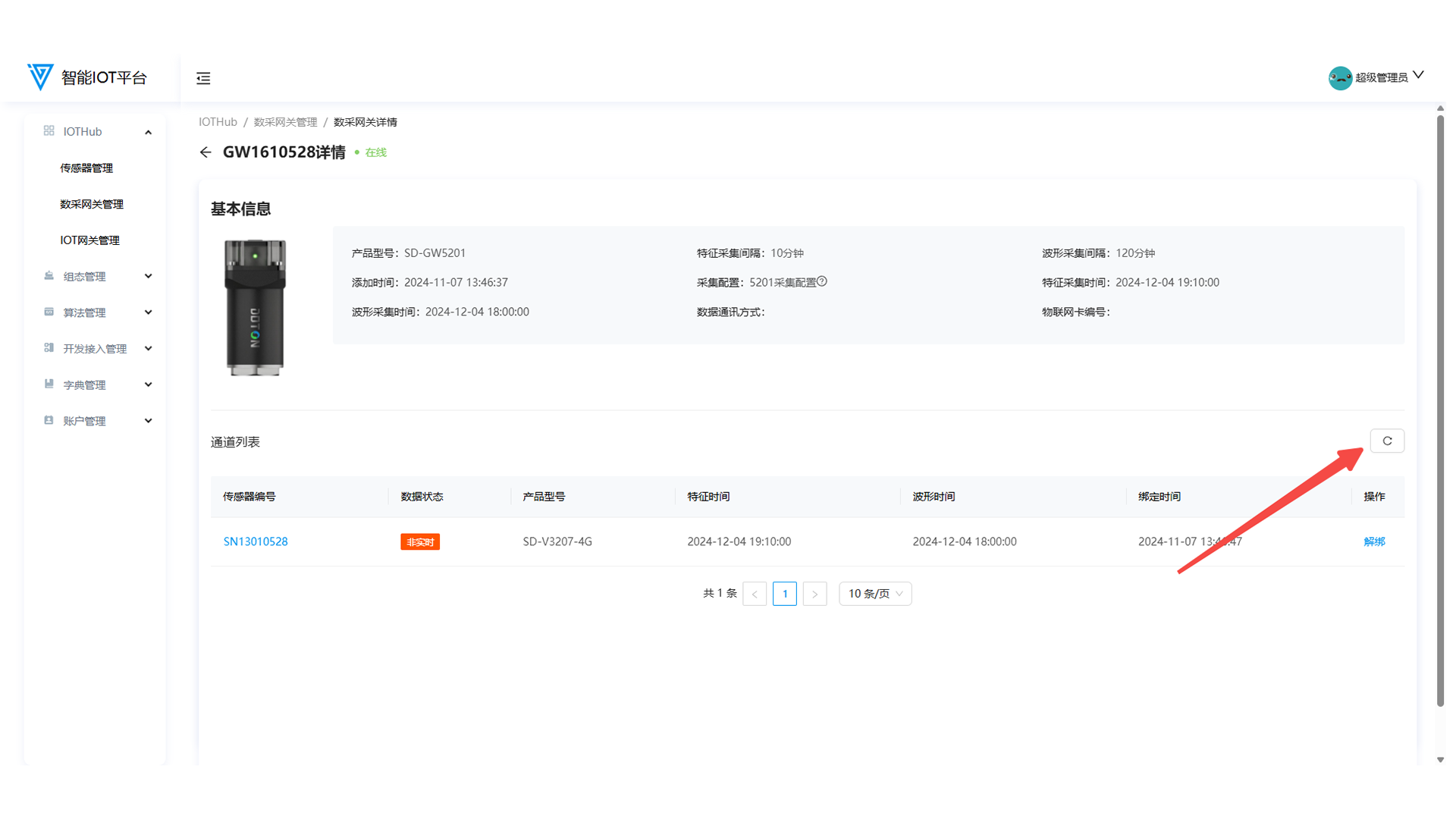Click the 开发接入管理 sidebar icon
This screenshot has width=1456, height=819.
[x=49, y=348]
